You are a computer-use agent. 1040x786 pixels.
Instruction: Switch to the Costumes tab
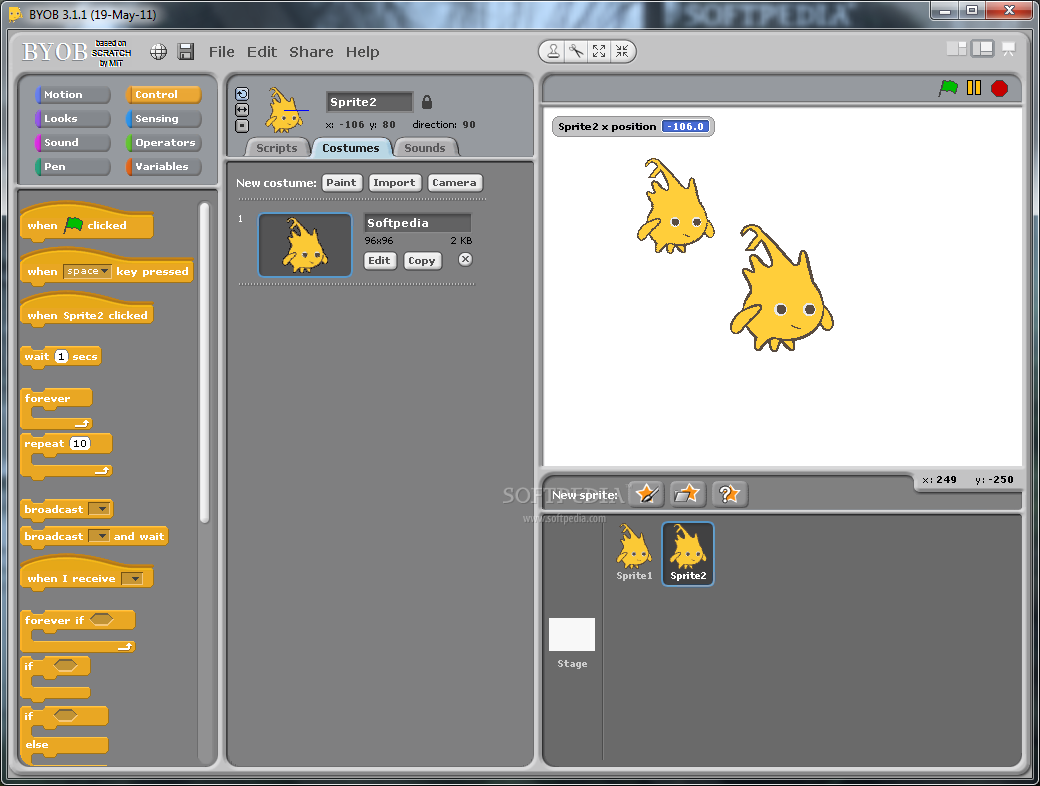351,148
